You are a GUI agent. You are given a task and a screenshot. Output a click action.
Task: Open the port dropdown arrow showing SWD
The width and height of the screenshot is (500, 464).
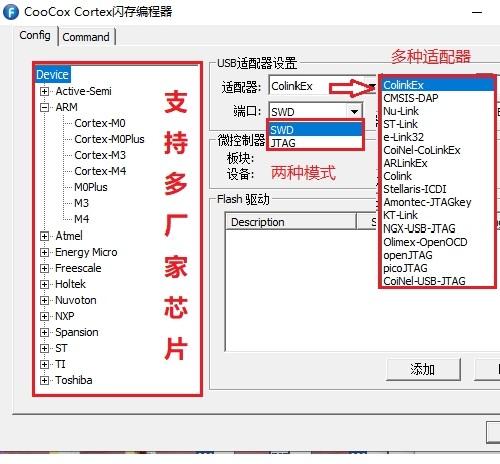(354, 112)
